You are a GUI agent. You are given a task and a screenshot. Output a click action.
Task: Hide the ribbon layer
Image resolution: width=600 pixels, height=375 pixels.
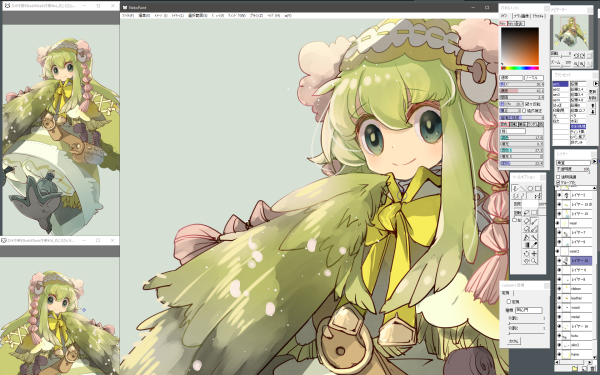point(559,289)
